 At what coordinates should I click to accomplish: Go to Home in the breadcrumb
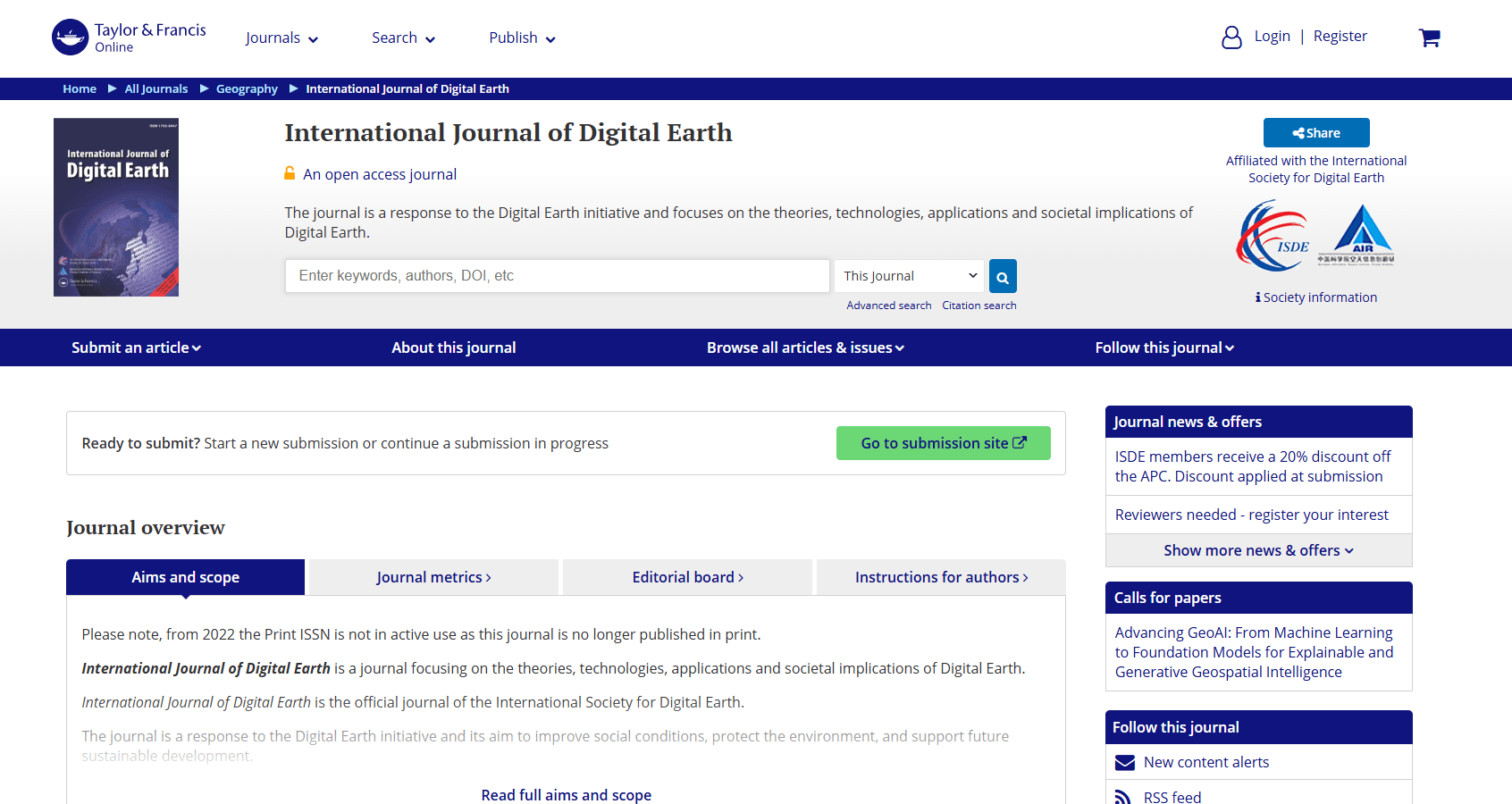click(x=80, y=88)
